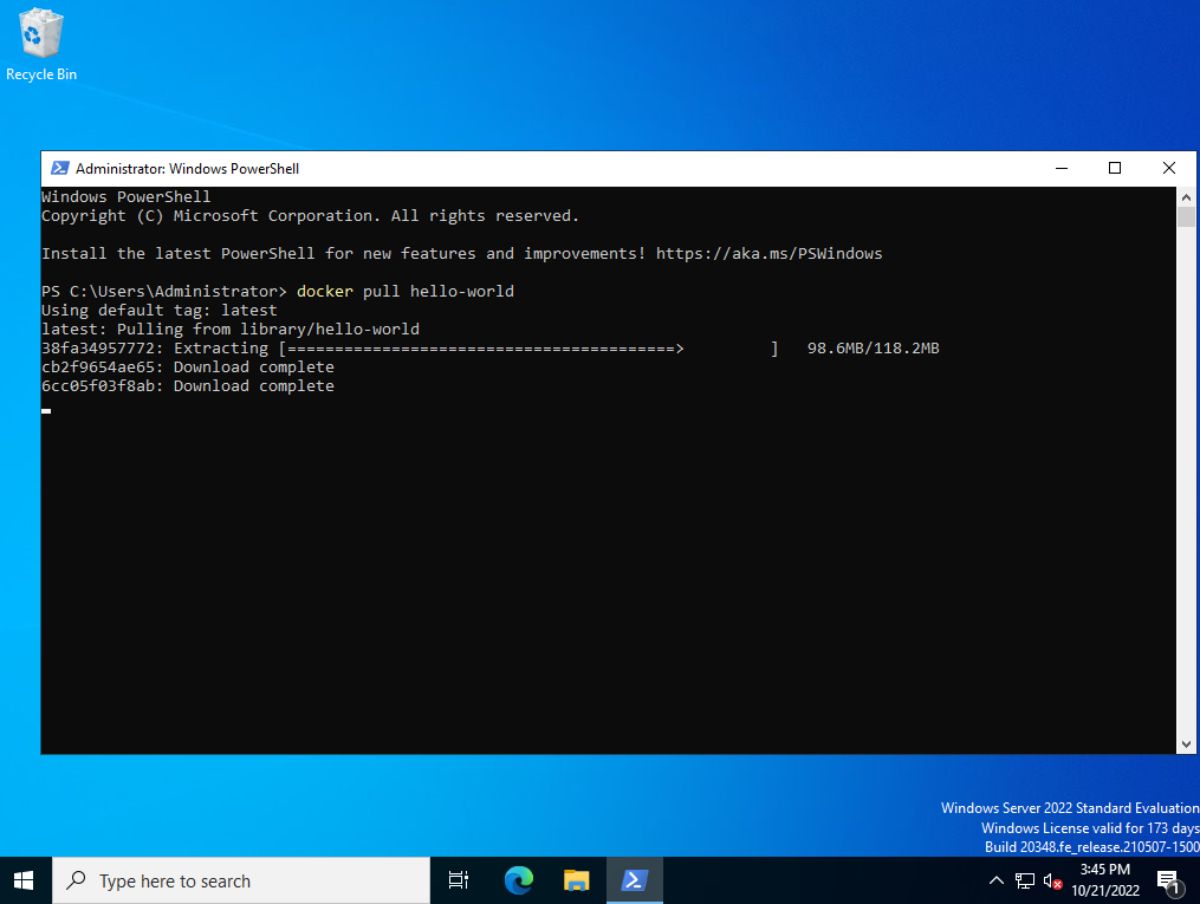Open Task View from the taskbar
1200x904 pixels.
[x=458, y=880]
